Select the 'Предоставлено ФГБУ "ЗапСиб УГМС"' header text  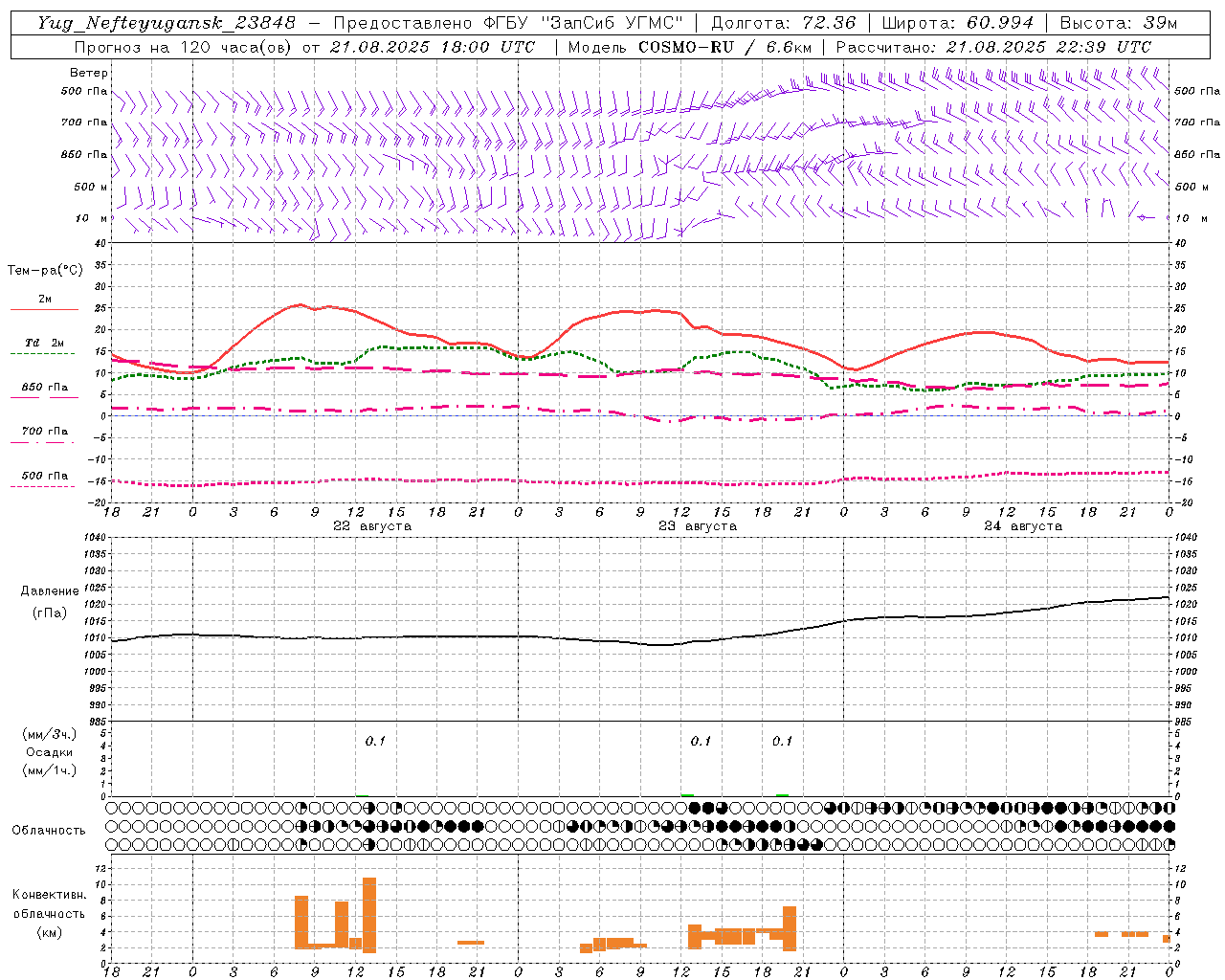click(508, 23)
